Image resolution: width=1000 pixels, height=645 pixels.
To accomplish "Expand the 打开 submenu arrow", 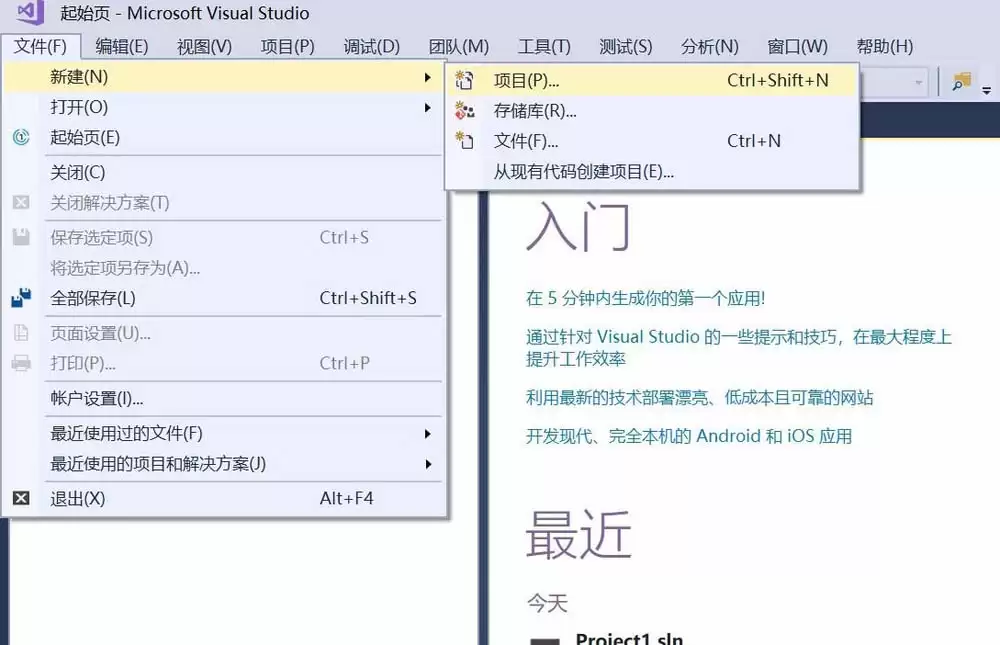I will click(428, 107).
